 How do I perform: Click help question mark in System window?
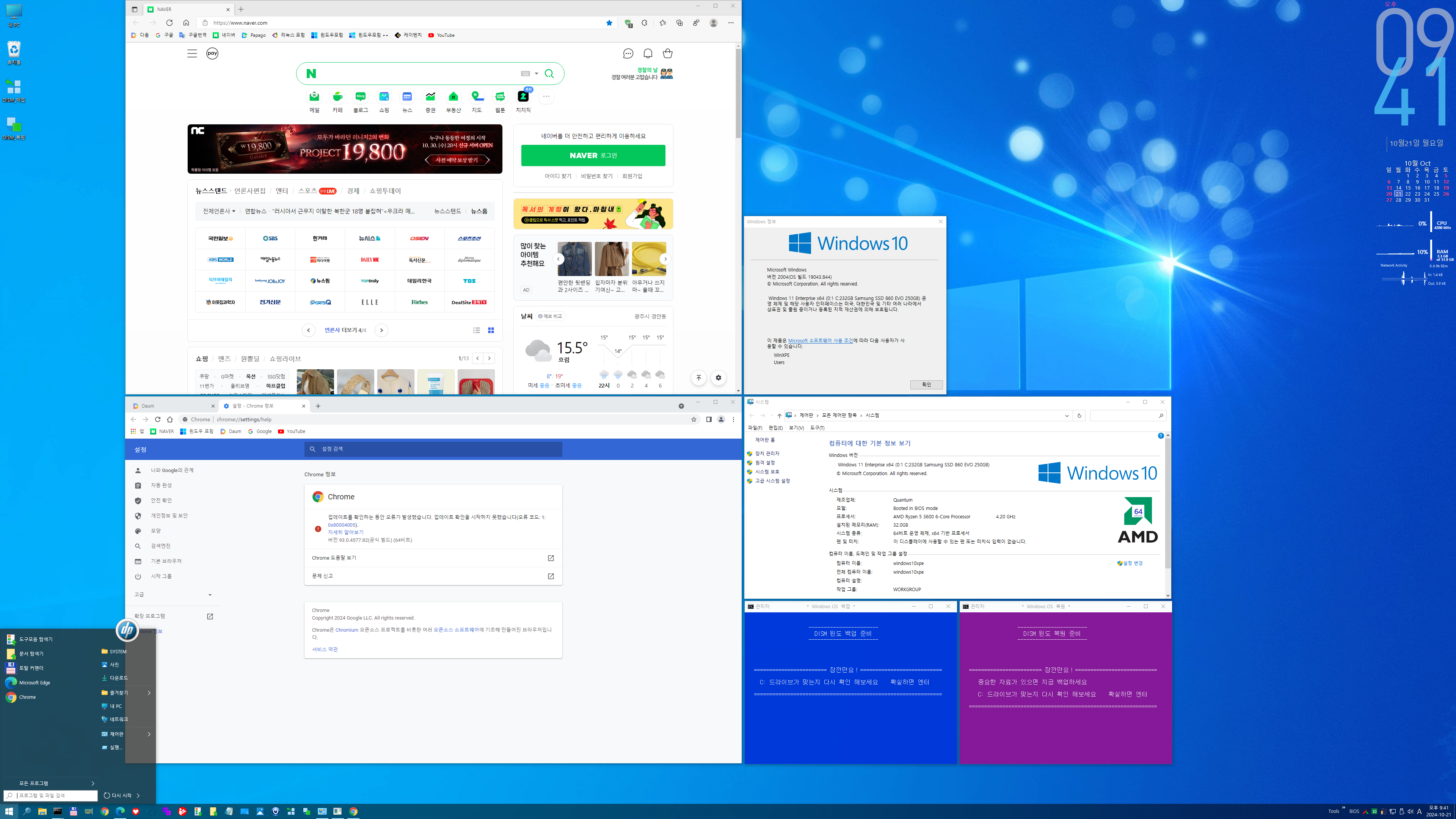tap(1160, 436)
